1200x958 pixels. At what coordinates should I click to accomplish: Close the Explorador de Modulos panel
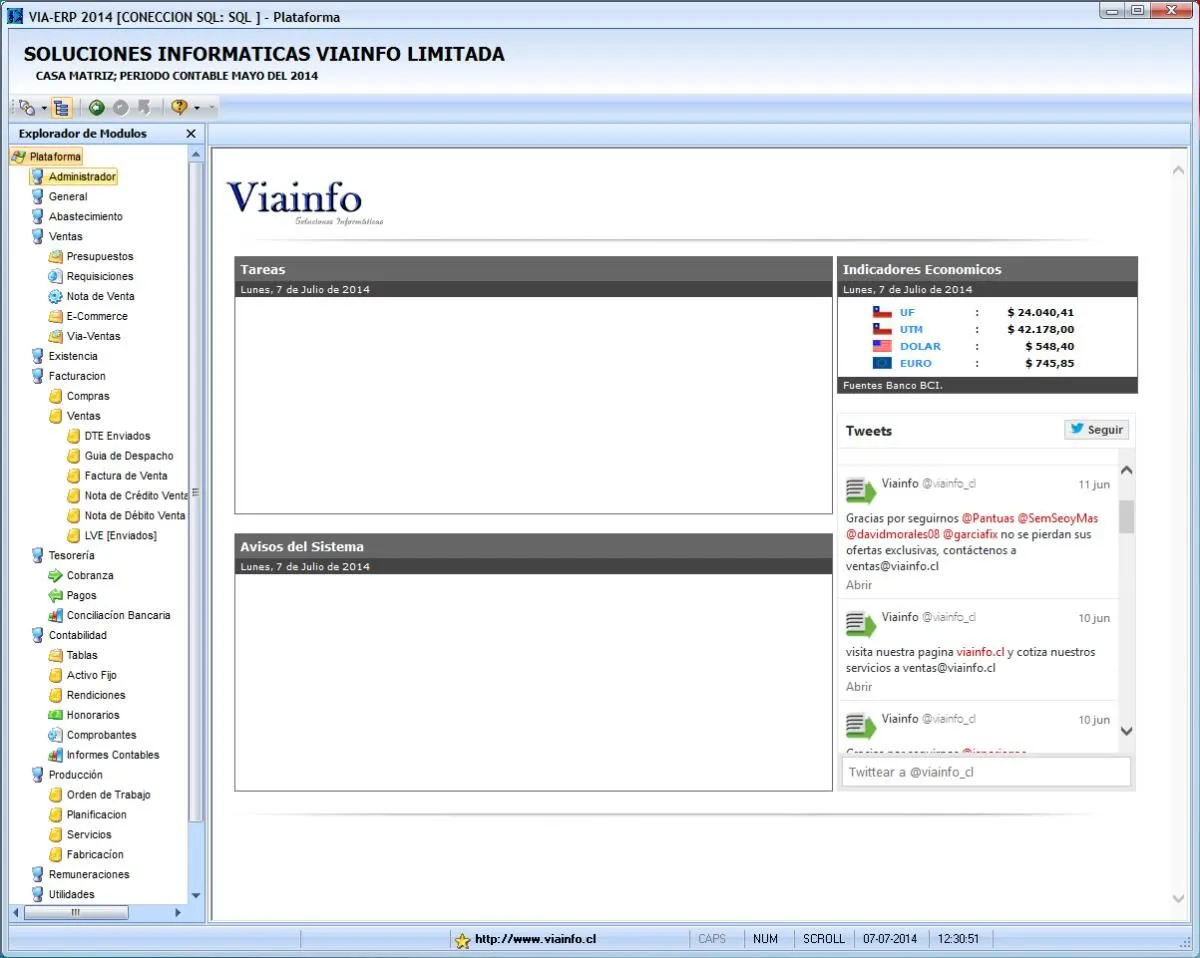(191, 134)
